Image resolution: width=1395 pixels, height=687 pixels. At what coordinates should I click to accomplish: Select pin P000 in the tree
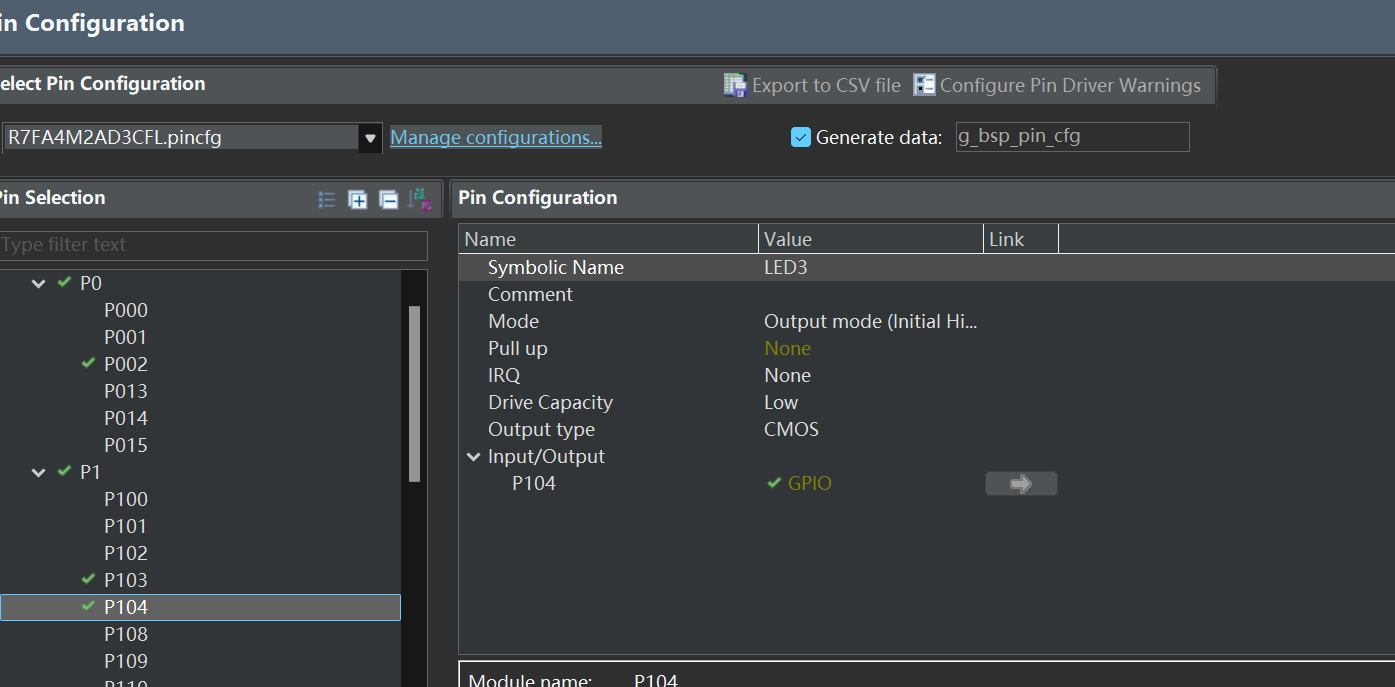point(126,311)
